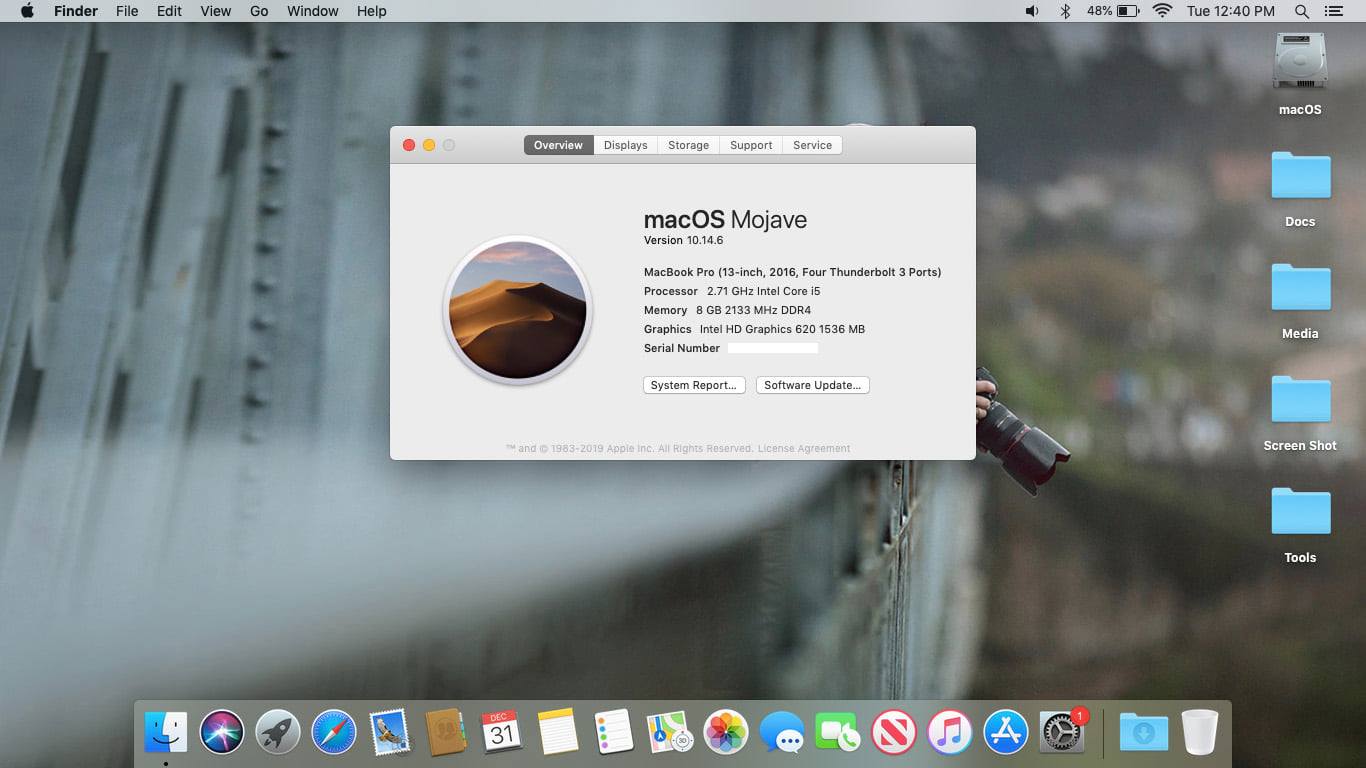The height and width of the screenshot is (768, 1366).
Task: Click the System Report... button
Action: point(694,385)
